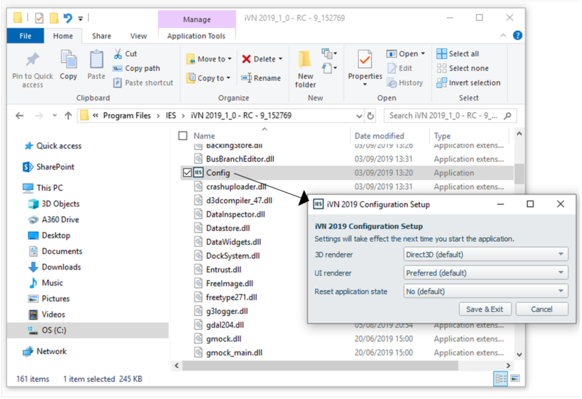Viewport: 582px width, 399px height.
Task: Sort by the Type column header
Action: tap(442, 136)
